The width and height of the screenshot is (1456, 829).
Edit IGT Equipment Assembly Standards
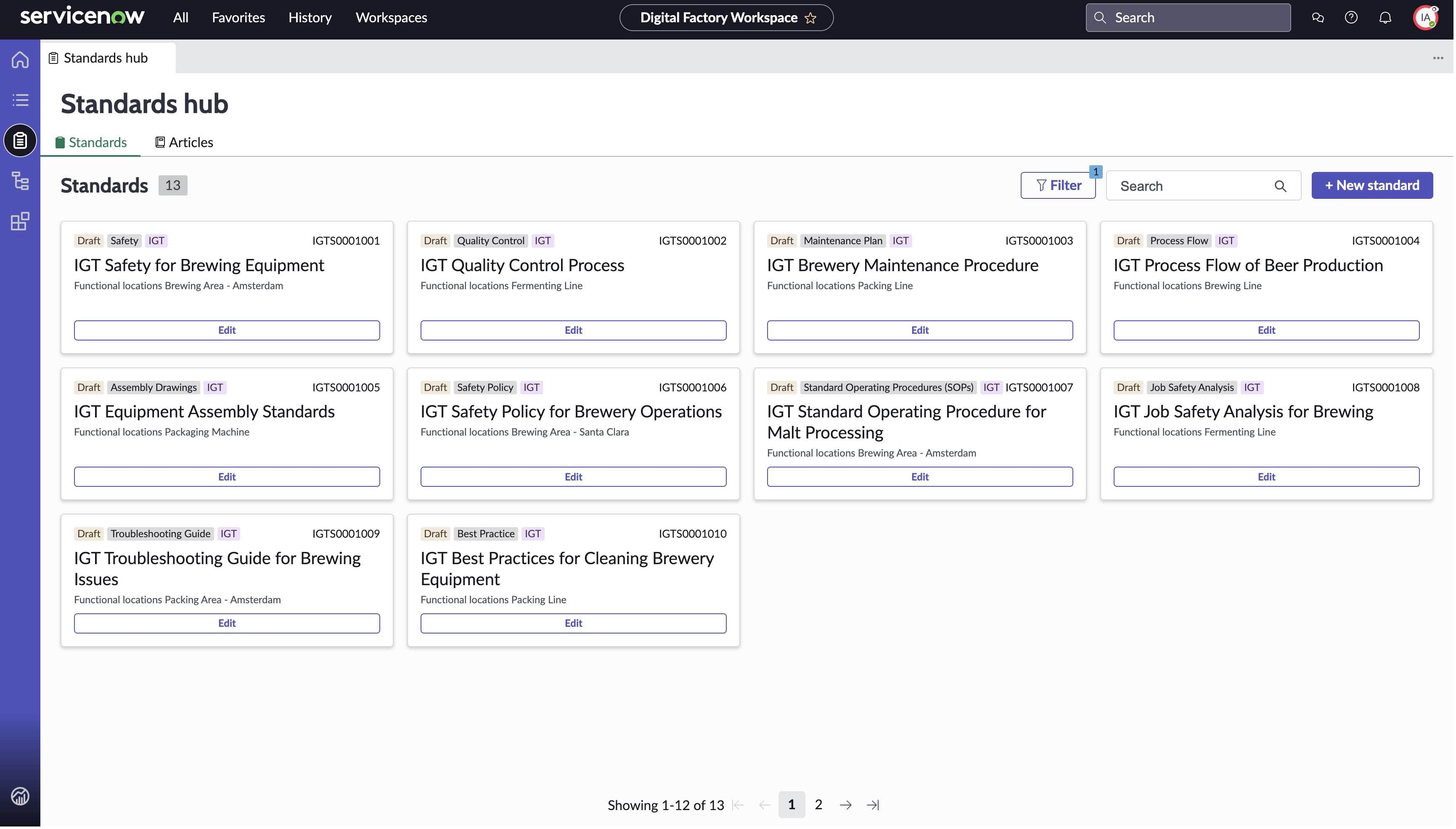pos(227,477)
